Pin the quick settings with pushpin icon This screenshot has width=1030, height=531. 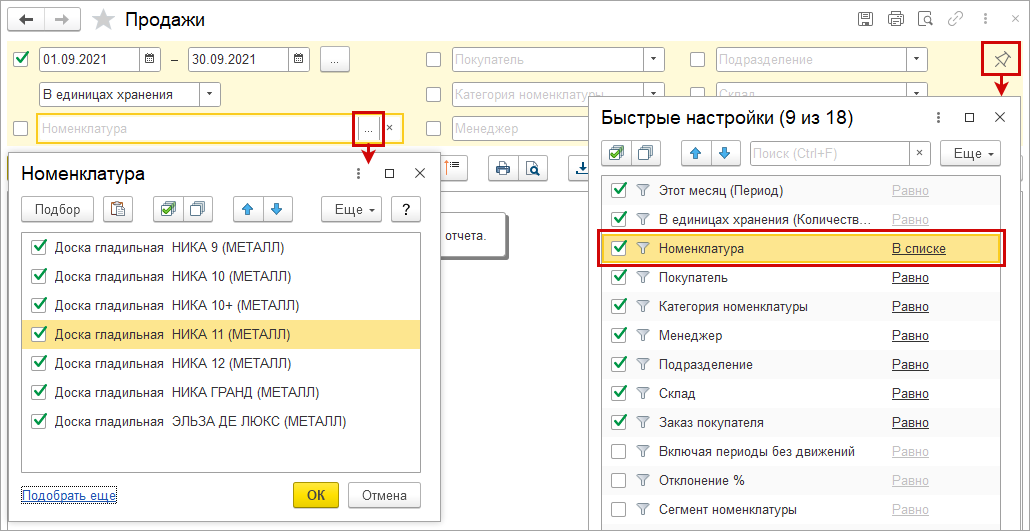point(1001,60)
